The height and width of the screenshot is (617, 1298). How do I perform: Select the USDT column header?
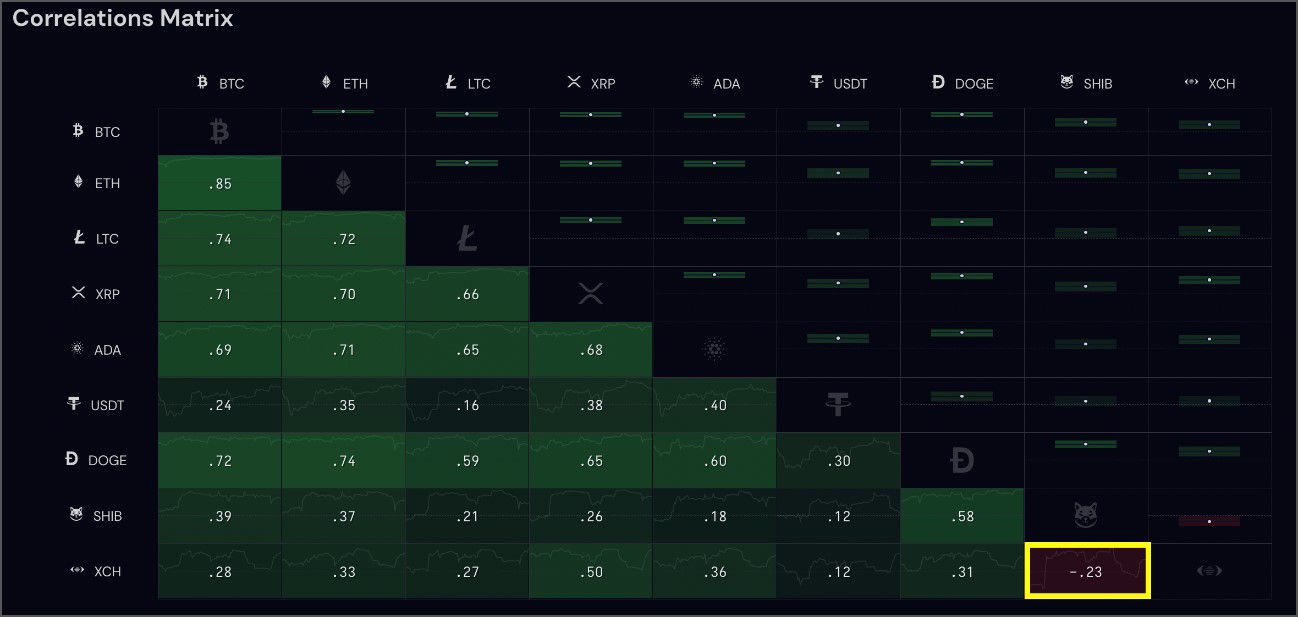(x=838, y=83)
